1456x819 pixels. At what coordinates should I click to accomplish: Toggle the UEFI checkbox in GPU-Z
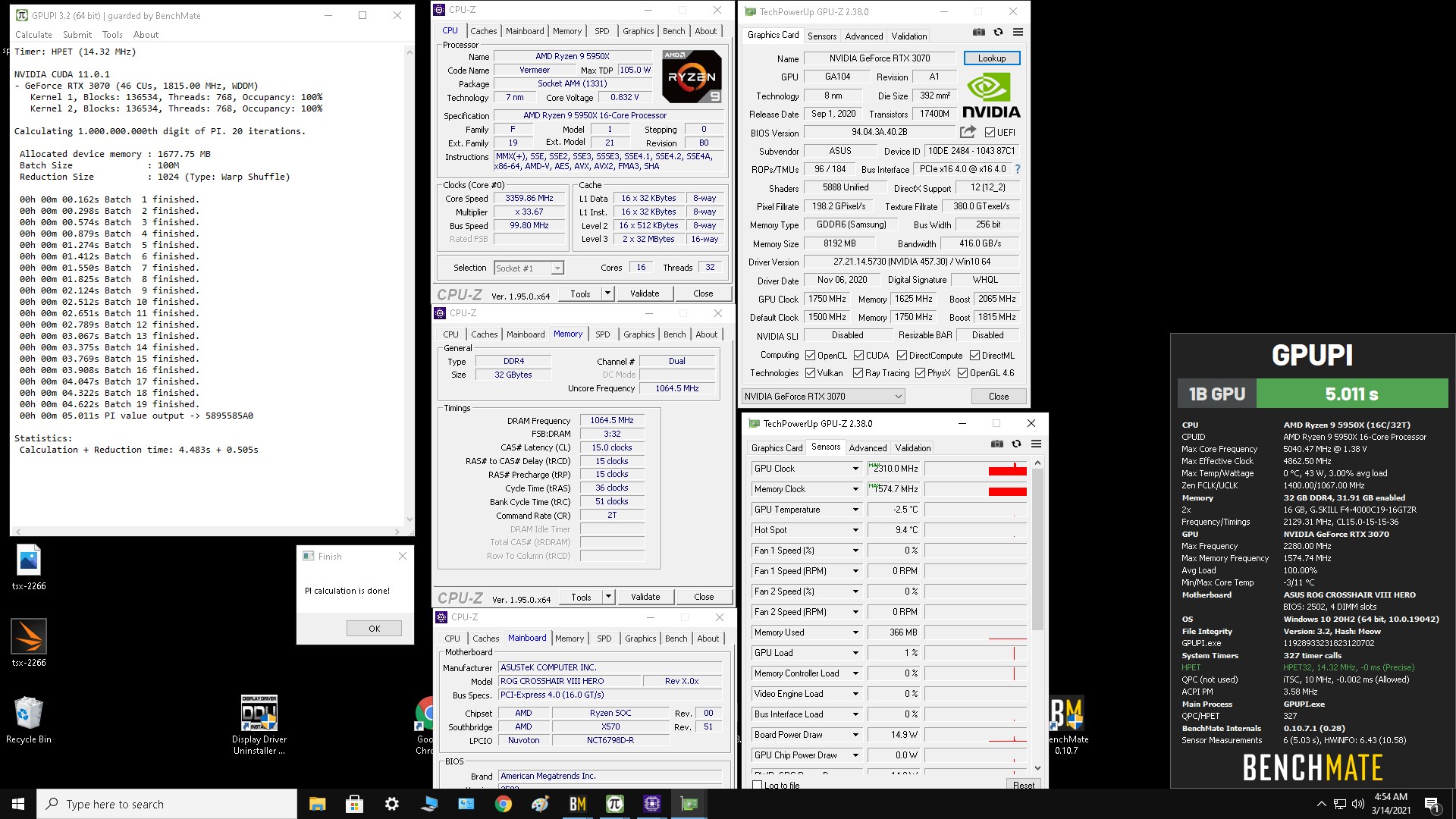click(990, 132)
